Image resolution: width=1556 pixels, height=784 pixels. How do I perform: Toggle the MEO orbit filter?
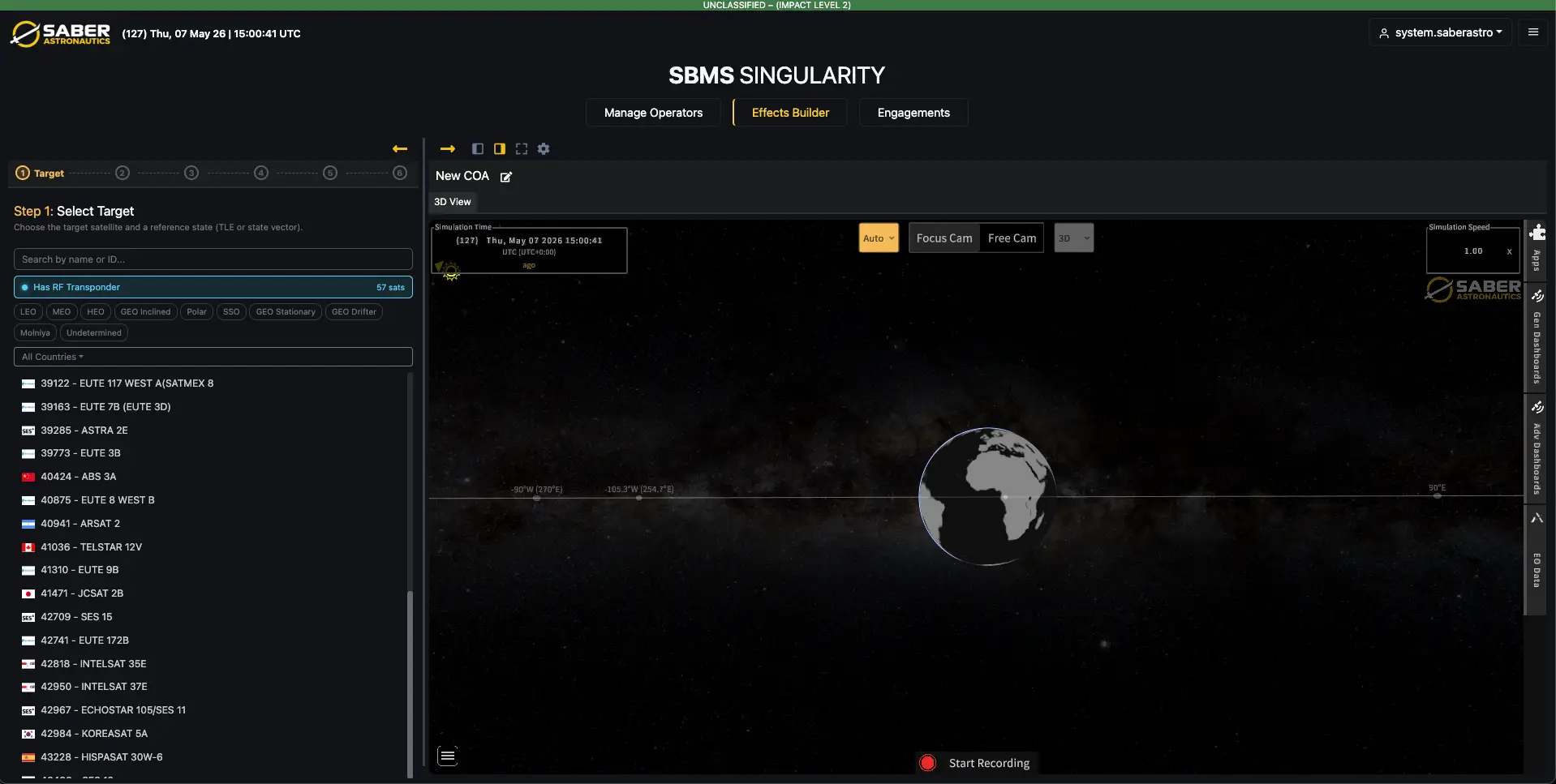[62, 311]
